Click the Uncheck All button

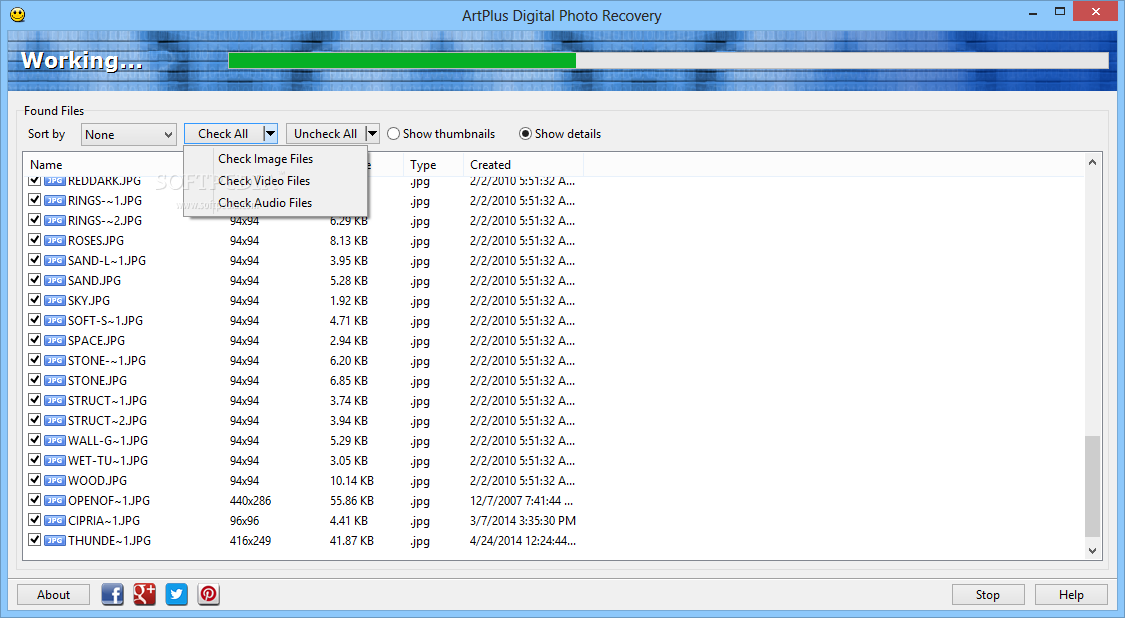(x=325, y=134)
